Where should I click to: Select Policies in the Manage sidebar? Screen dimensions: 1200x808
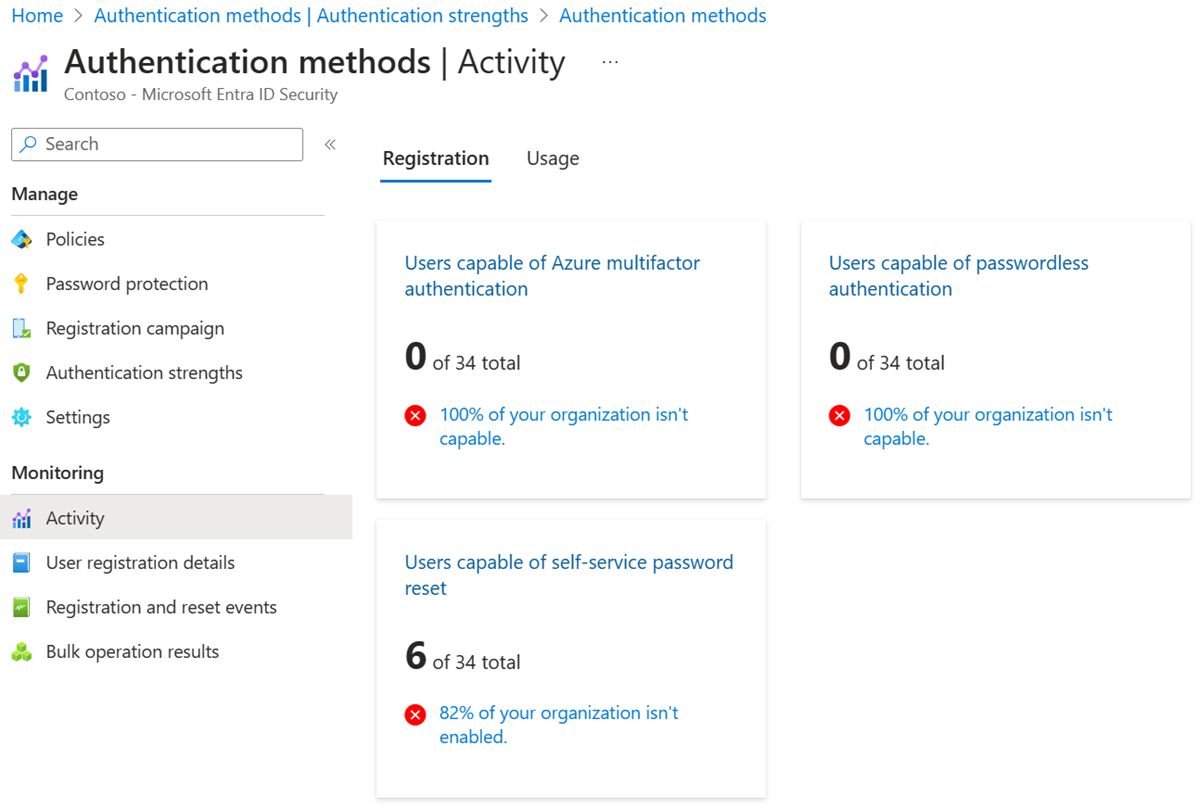[x=75, y=239]
